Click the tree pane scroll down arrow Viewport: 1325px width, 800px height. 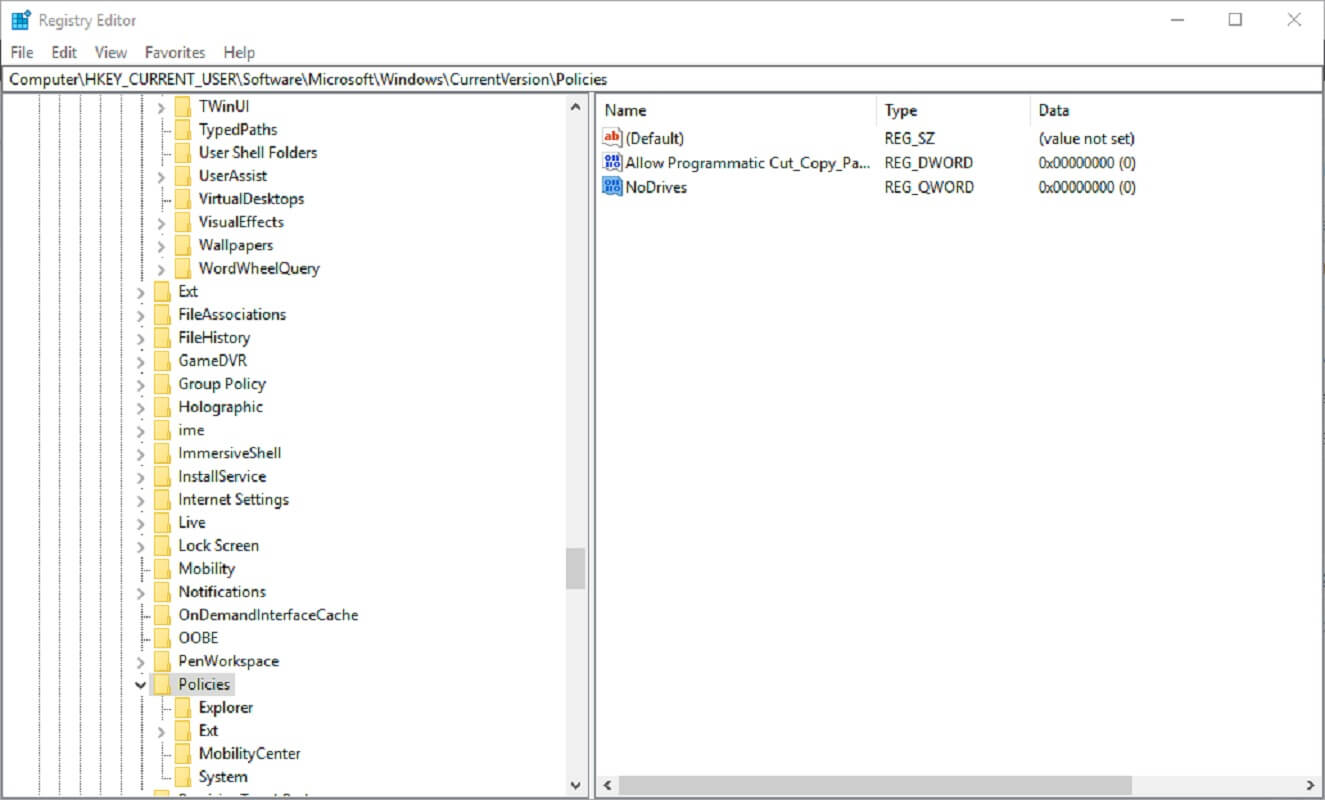click(575, 786)
